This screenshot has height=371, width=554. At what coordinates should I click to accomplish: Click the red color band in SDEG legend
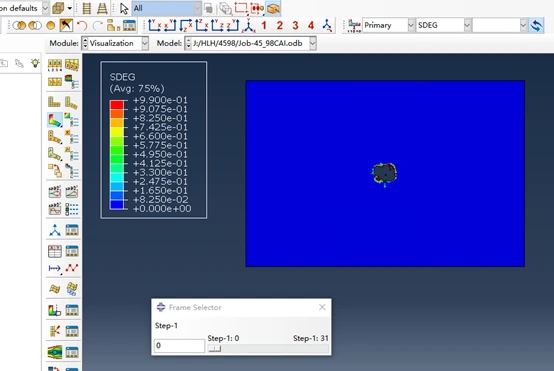(x=117, y=105)
